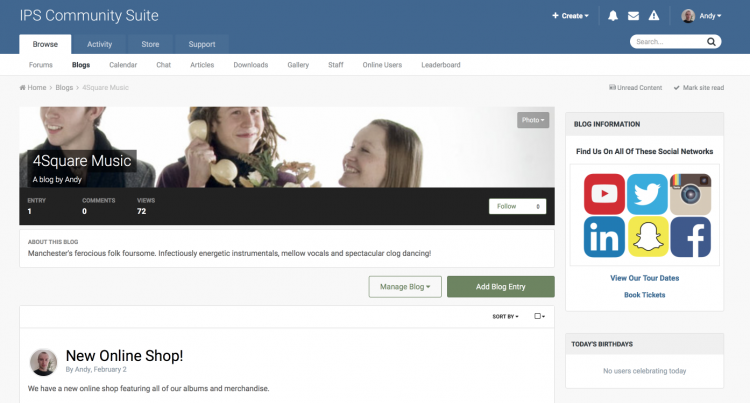The image size is (750, 403).
Task: Click the search magnifier icon
Action: point(711,42)
